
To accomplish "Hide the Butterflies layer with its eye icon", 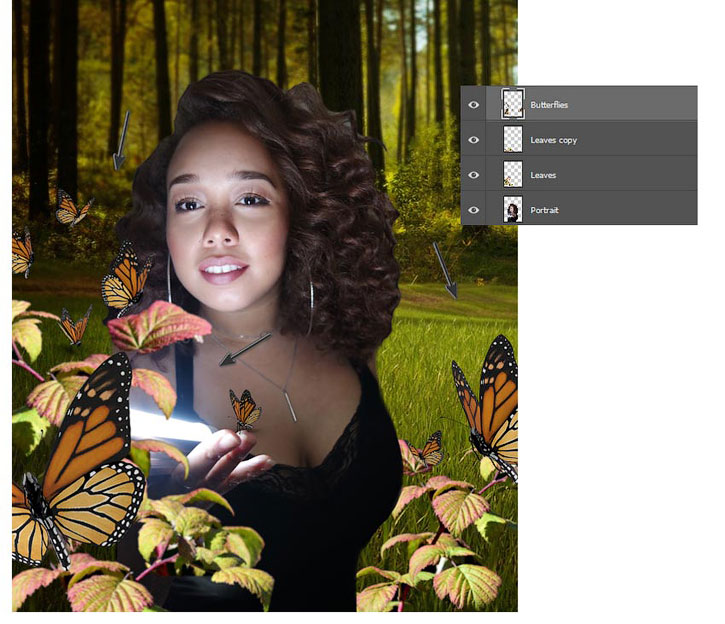I will (x=473, y=105).
